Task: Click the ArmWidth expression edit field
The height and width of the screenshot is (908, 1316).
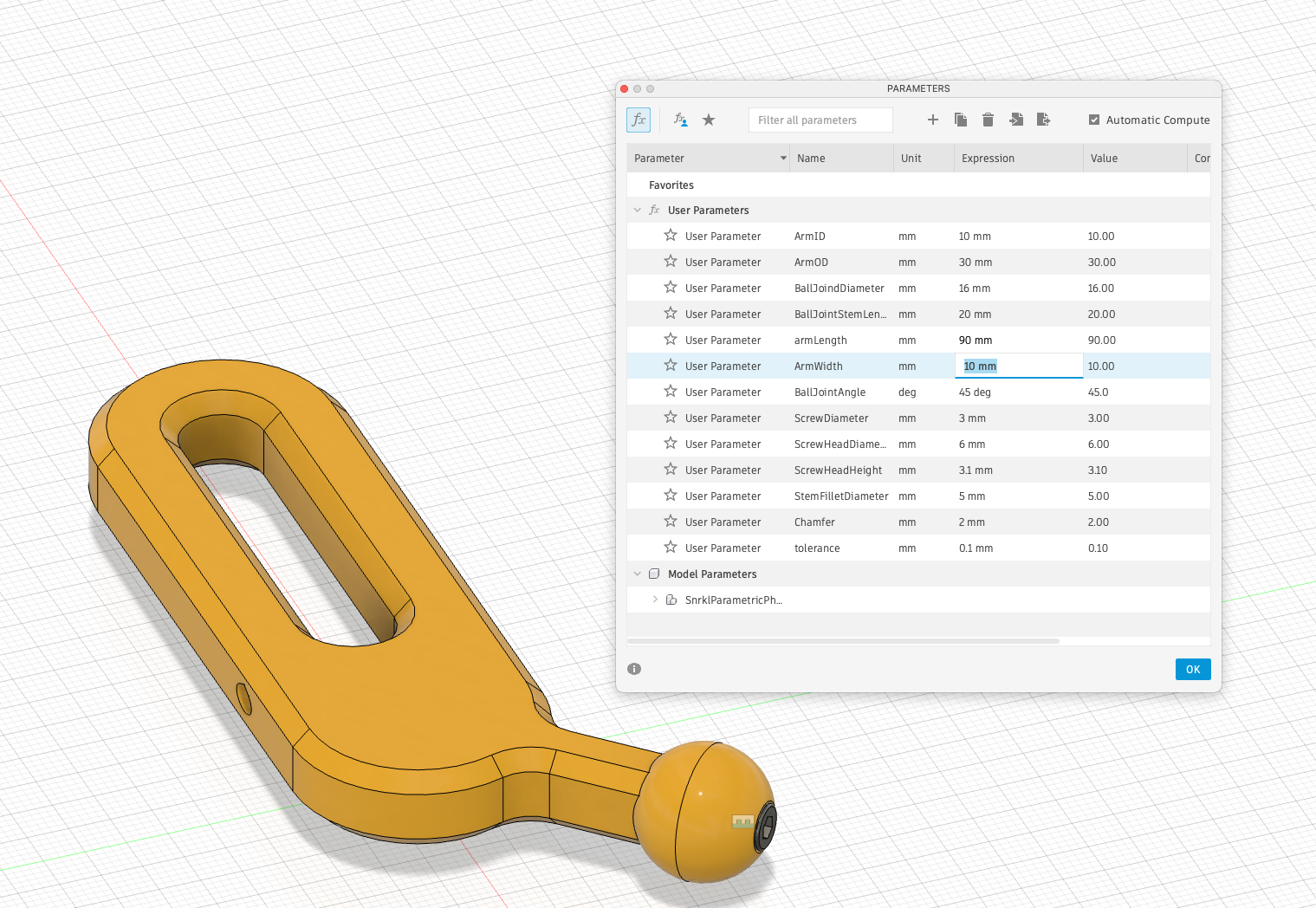Action: pos(1019,366)
